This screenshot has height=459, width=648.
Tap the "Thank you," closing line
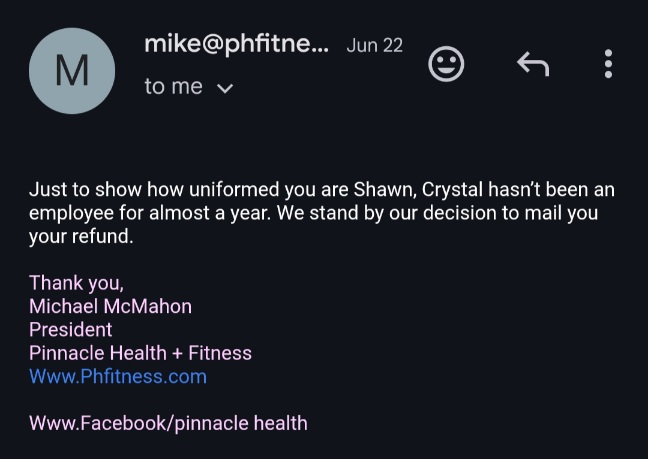pos(76,282)
